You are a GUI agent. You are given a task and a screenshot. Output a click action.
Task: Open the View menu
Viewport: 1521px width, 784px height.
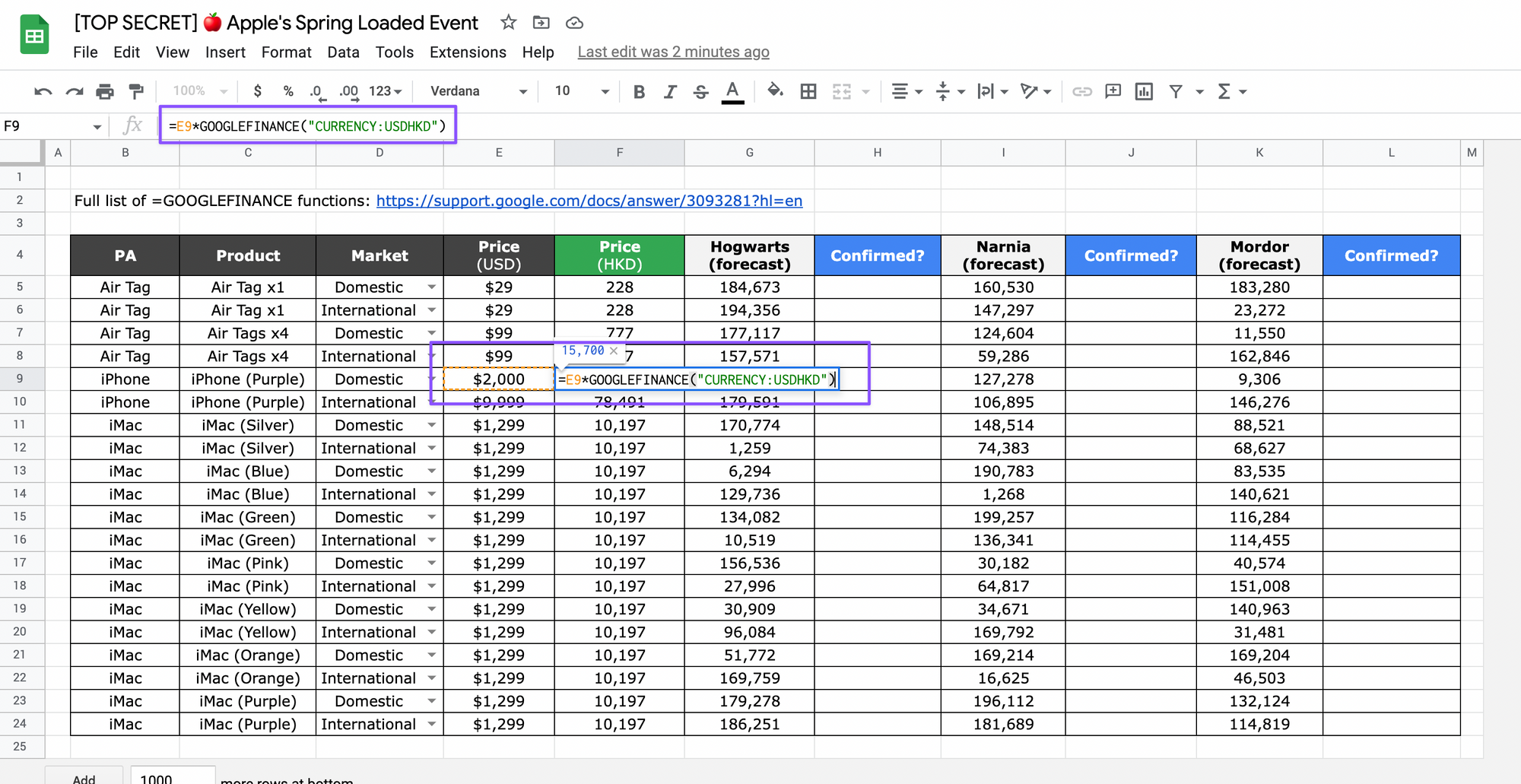[x=173, y=52]
